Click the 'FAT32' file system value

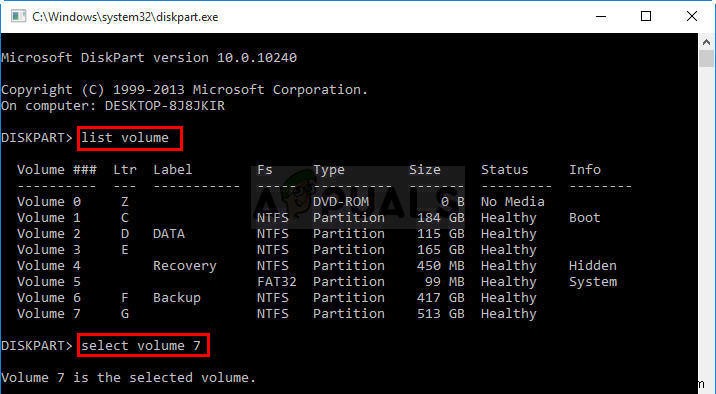pos(277,282)
